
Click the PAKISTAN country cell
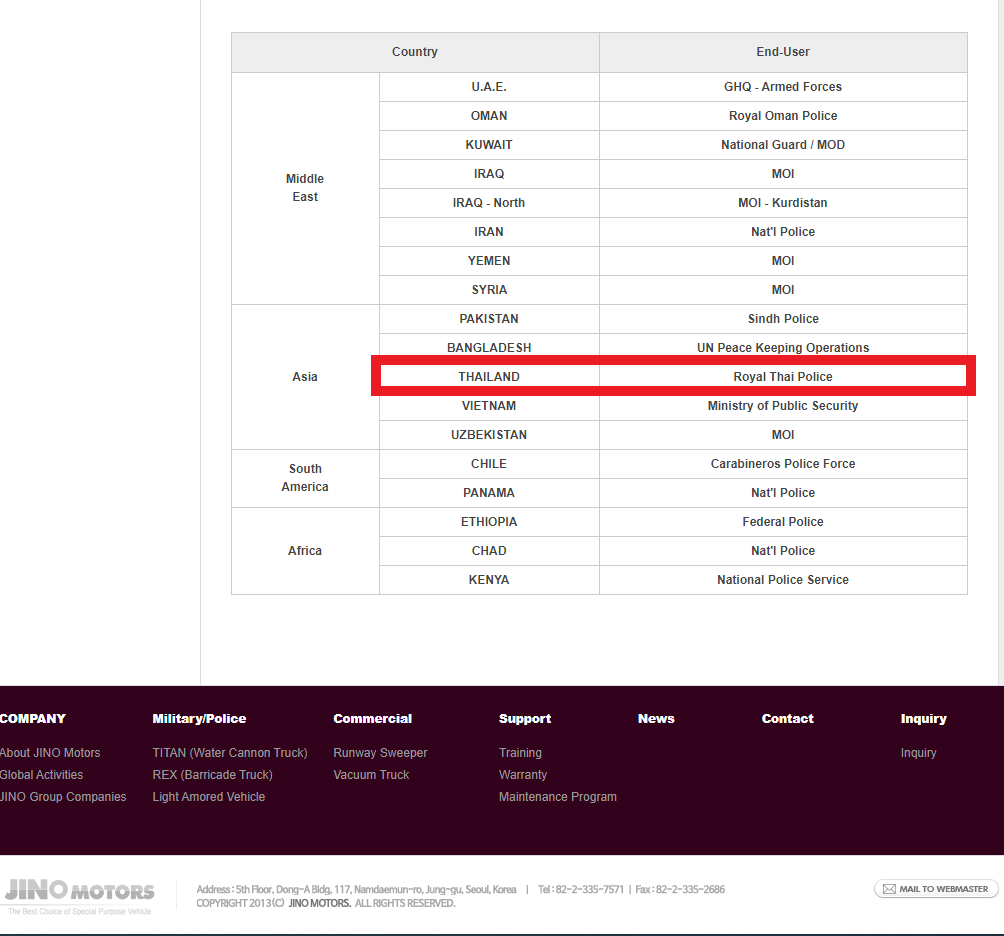489,319
